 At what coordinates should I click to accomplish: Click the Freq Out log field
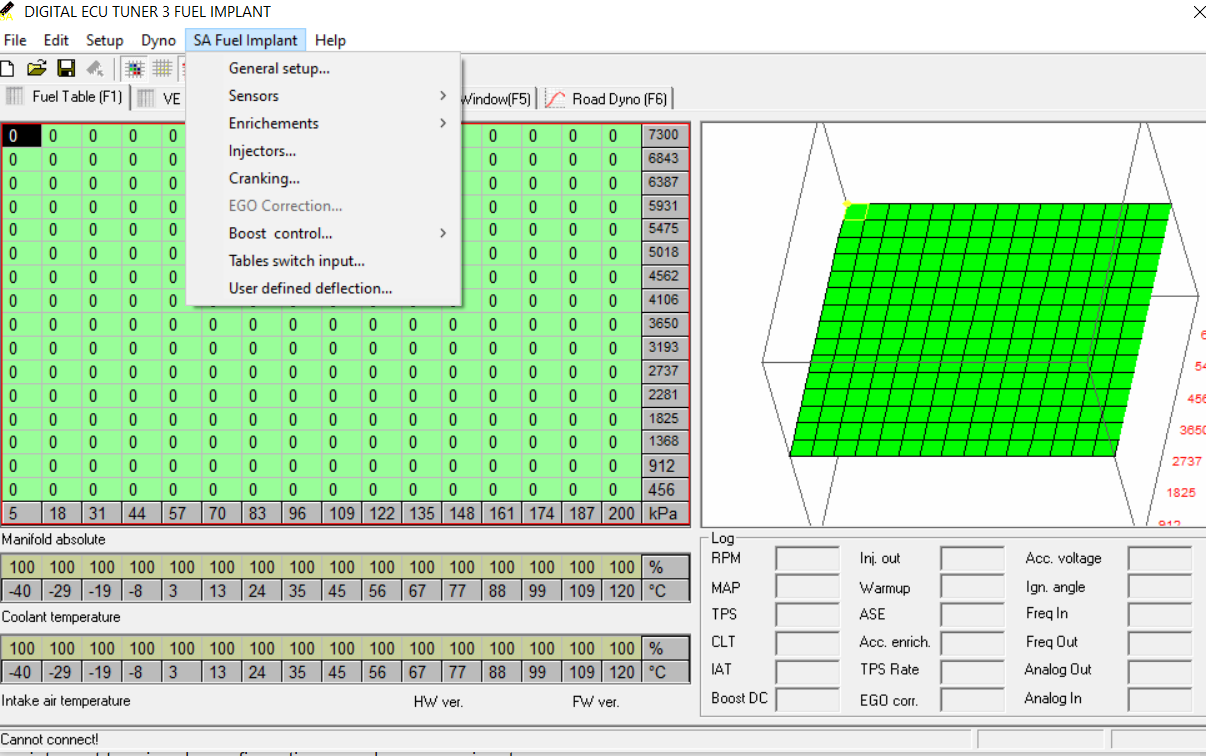pos(1160,643)
